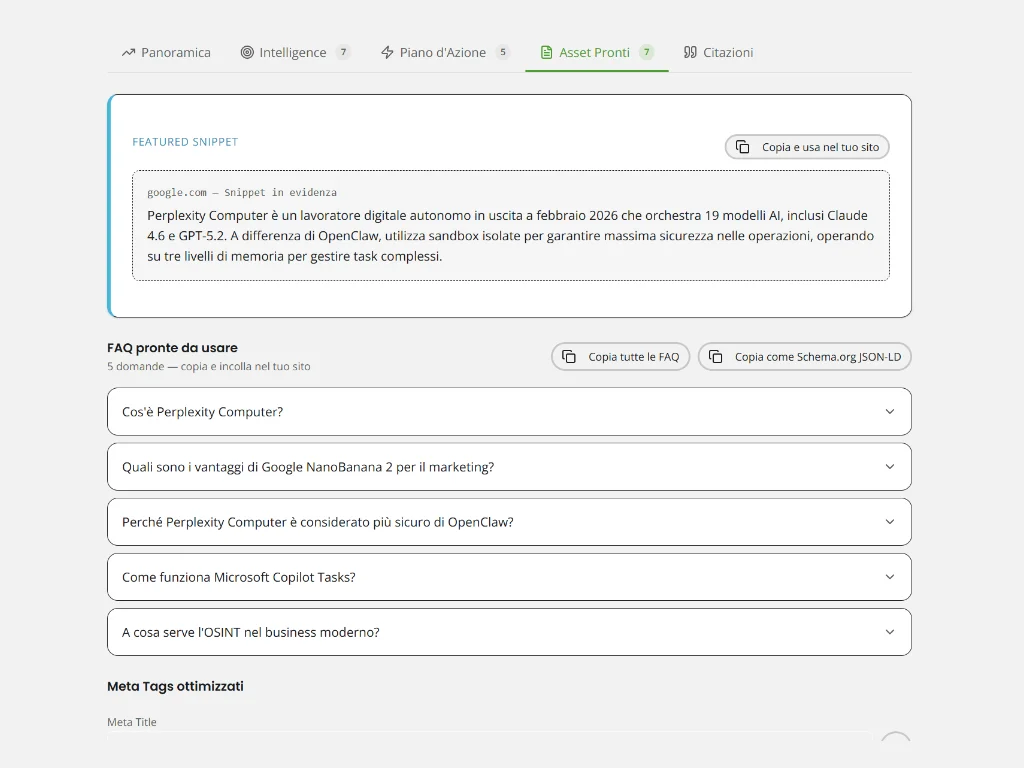Expand the "Cos'è Perplexity Computer?" chevron
The height and width of the screenshot is (768, 1024).
point(889,411)
